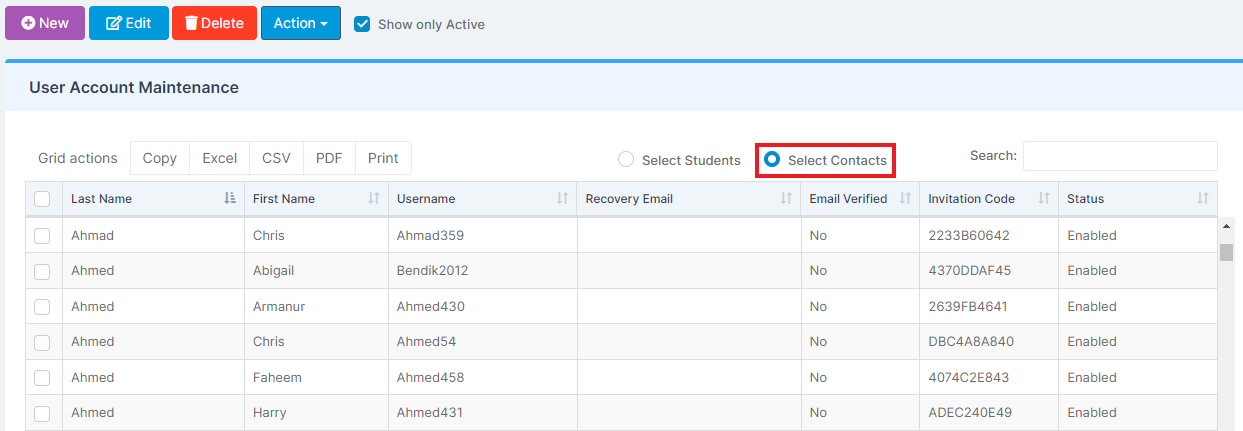Choose the Select Contacts radio option
This screenshot has width=1243, height=431.
[x=772, y=160]
